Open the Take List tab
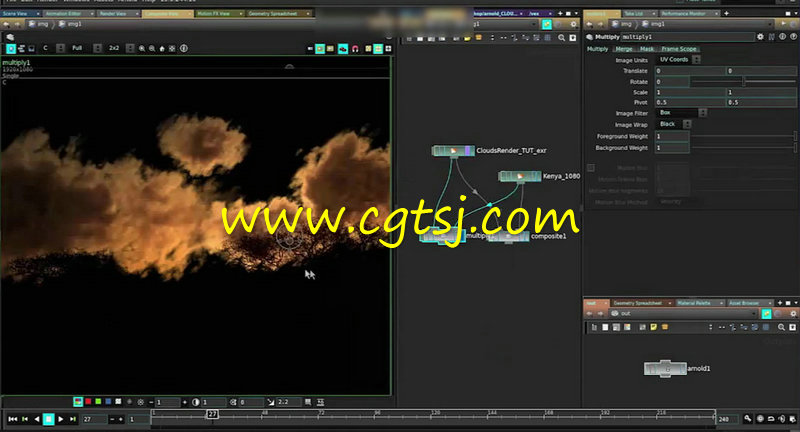 click(638, 13)
